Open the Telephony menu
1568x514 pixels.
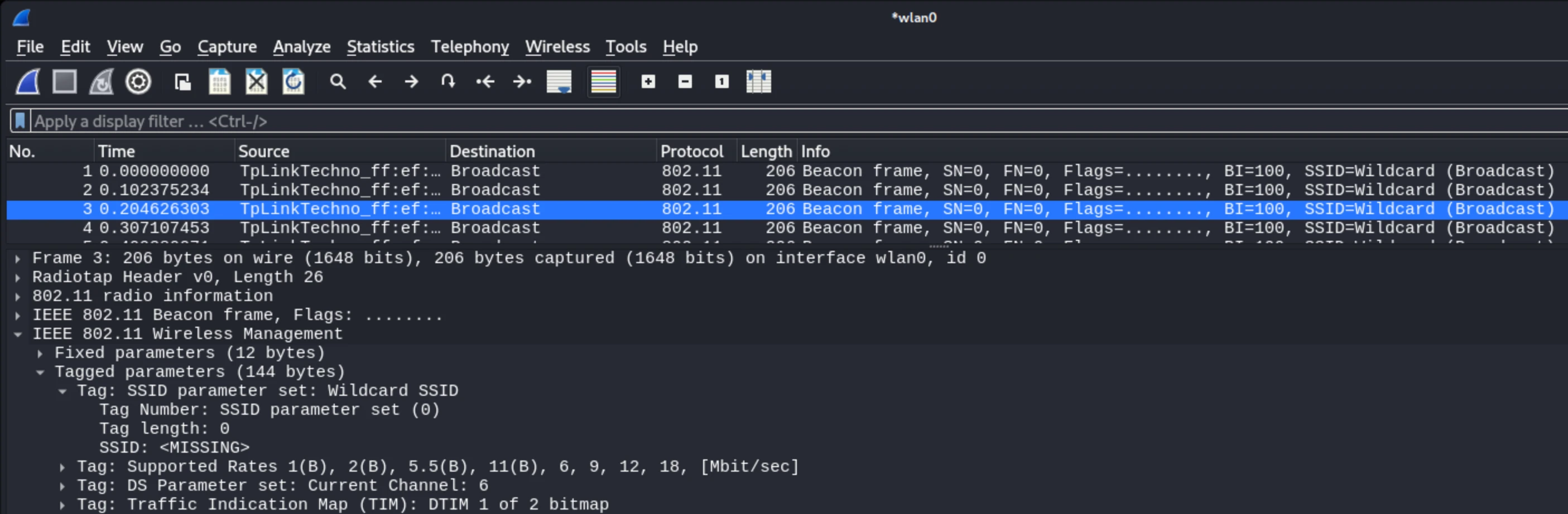[x=470, y=47]
